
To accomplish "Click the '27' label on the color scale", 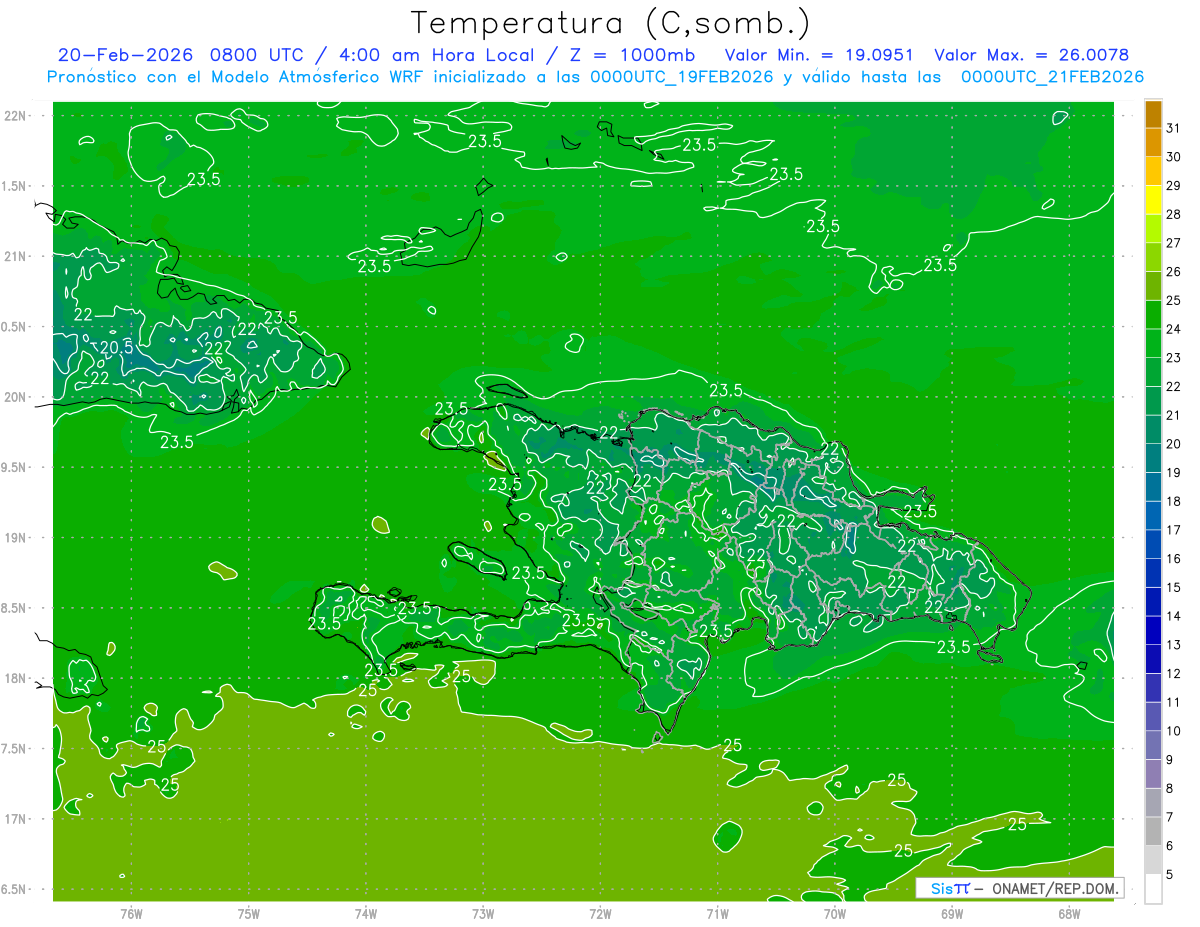I will pyautogui.click(x=1174, y=243).
